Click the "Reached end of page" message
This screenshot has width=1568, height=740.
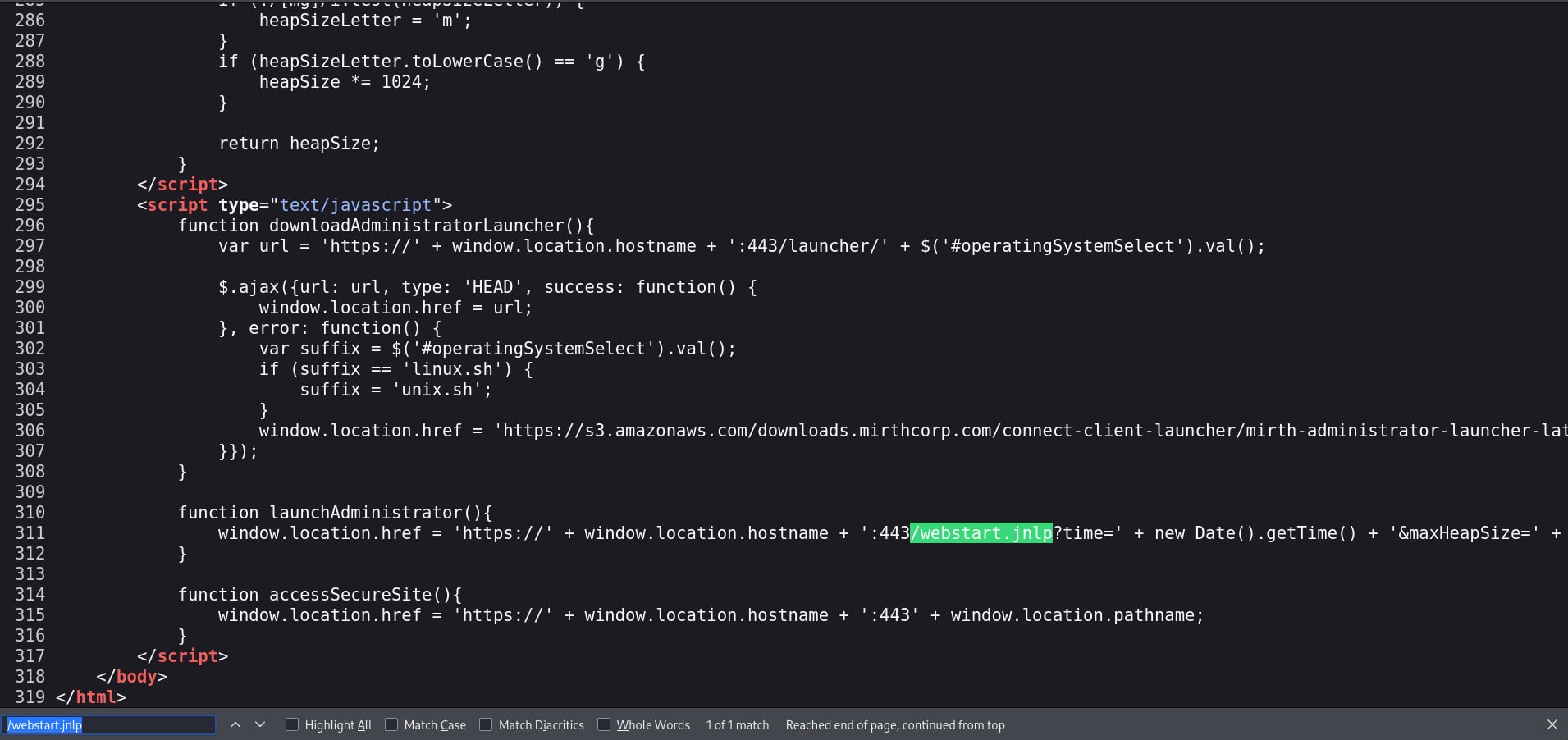pyautogui.click(x=894, y=724)
